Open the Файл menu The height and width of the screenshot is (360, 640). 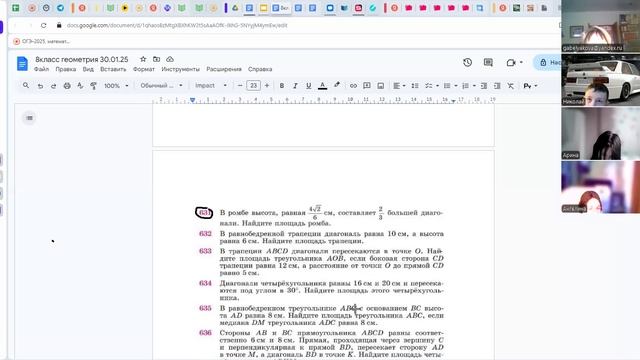coord(41,69)
